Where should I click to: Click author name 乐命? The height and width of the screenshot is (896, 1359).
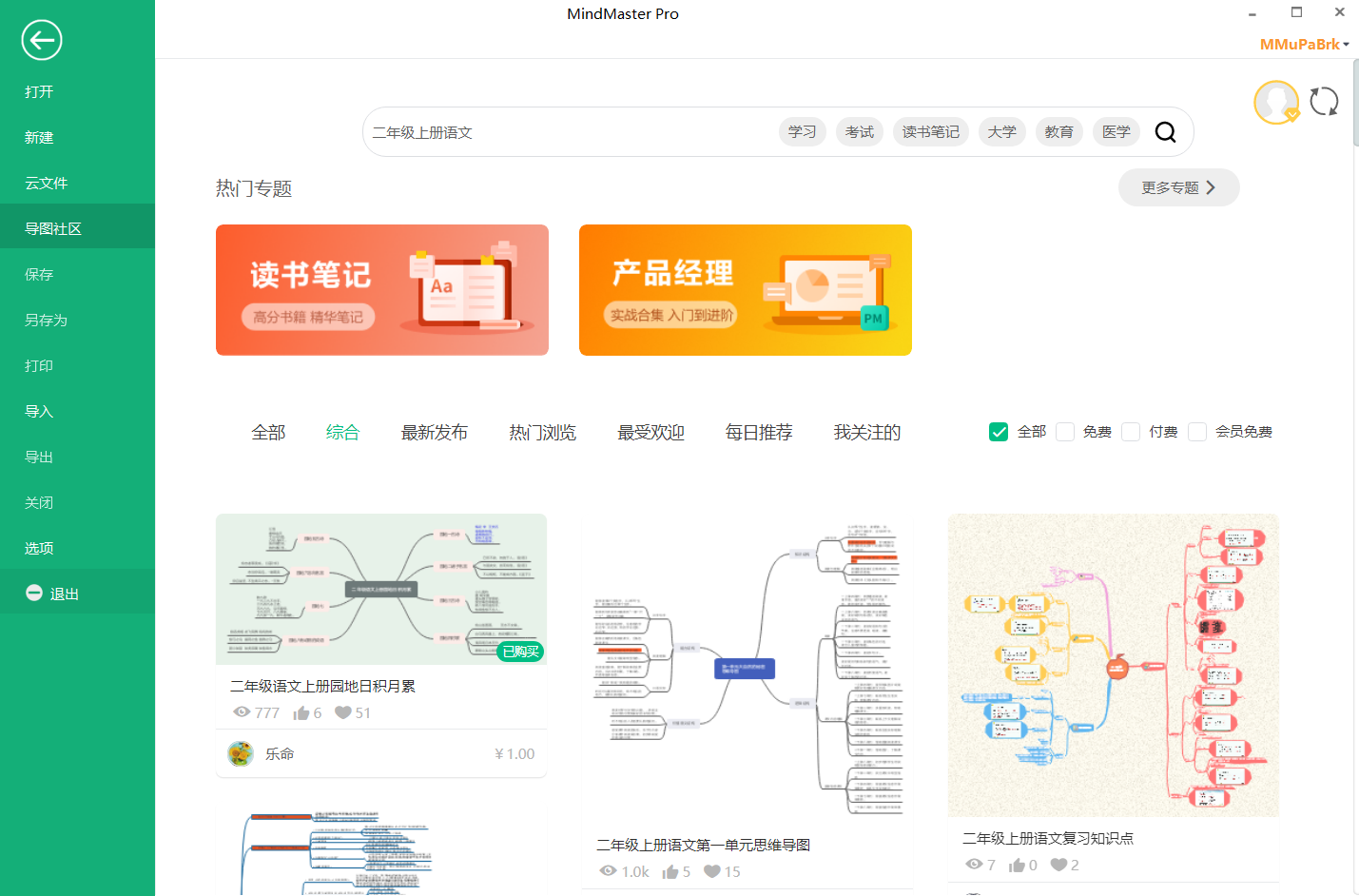(x=280, y=754)
